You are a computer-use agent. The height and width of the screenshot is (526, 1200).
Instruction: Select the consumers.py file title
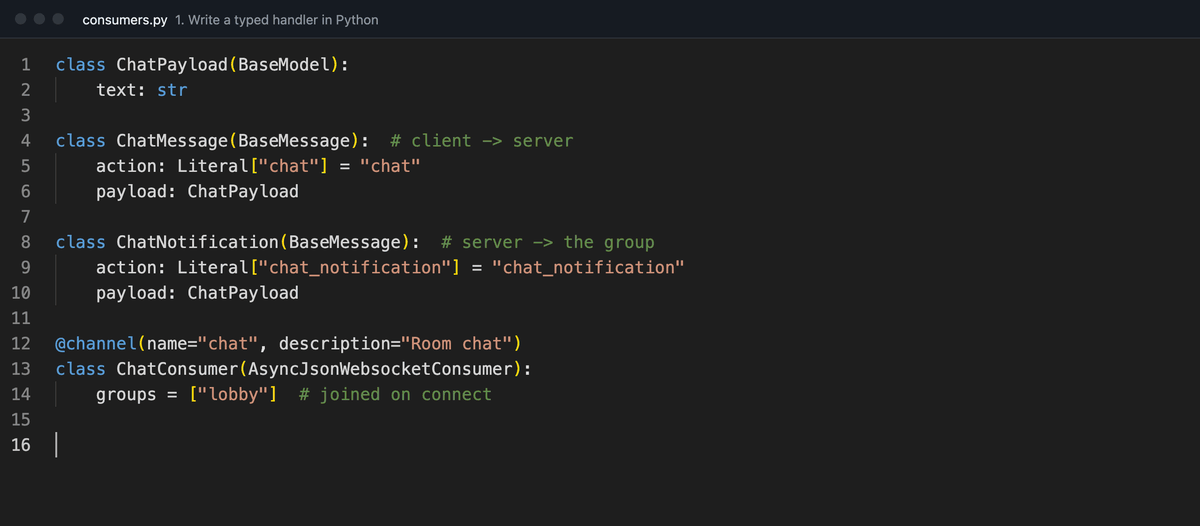click(125, 20)
